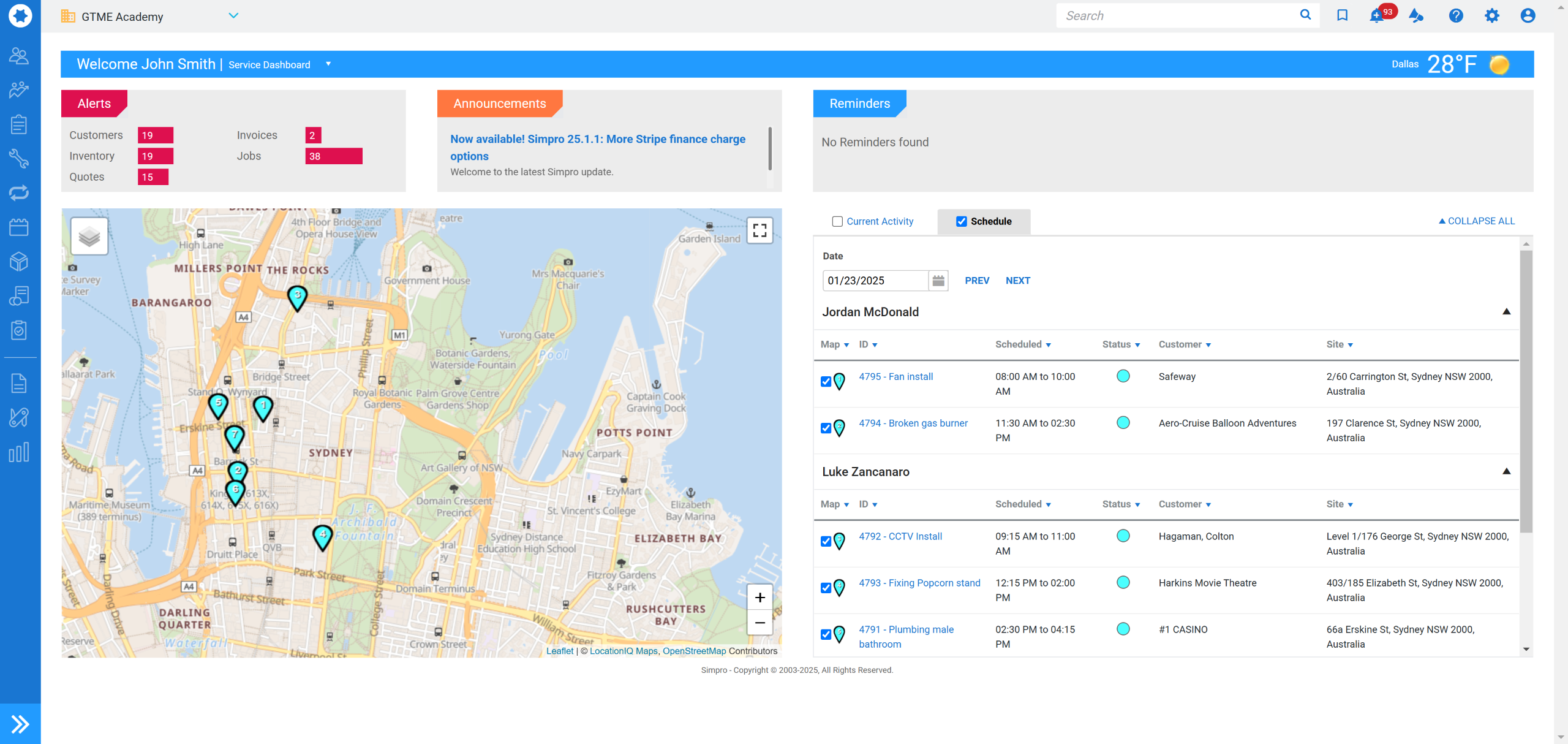
Task: Open job 4794 - Broken gas burner
Action: pos(913,423)
